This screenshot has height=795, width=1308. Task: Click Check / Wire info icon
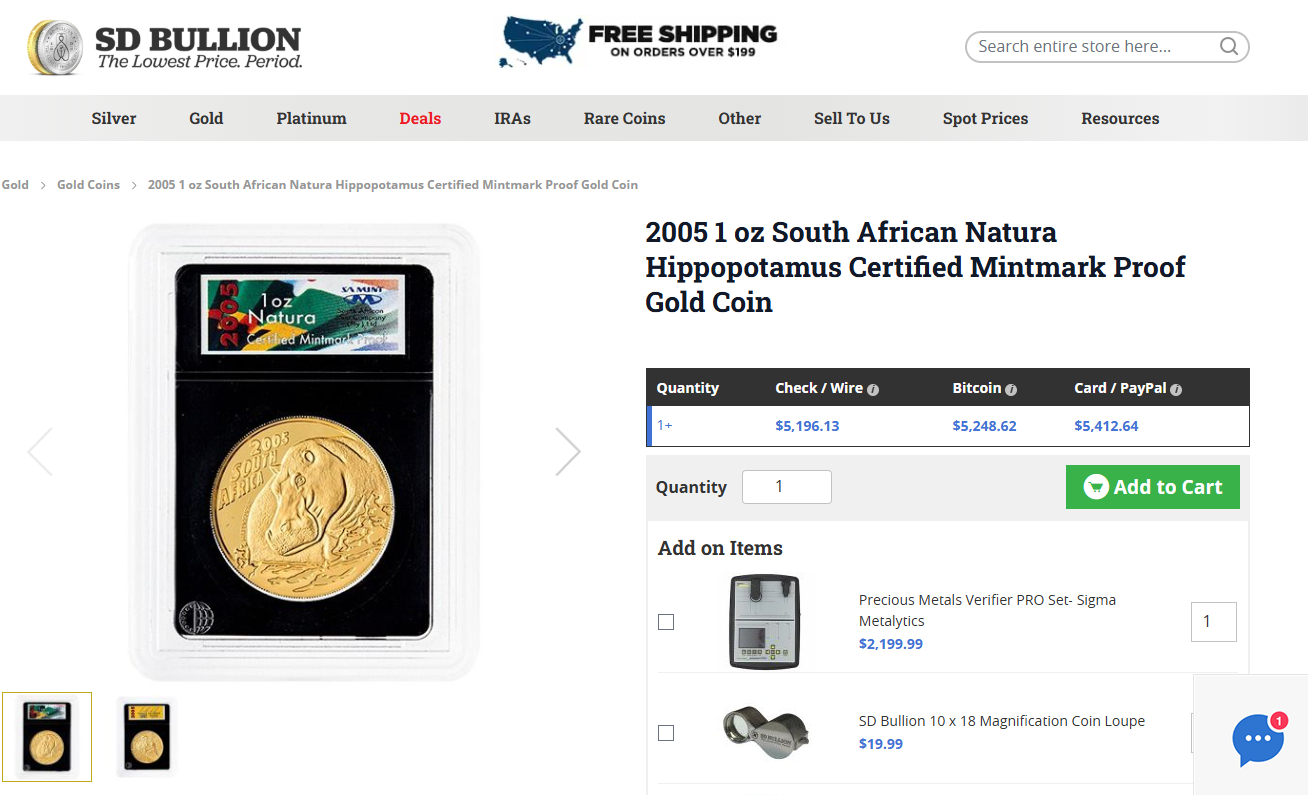(873, 390)
